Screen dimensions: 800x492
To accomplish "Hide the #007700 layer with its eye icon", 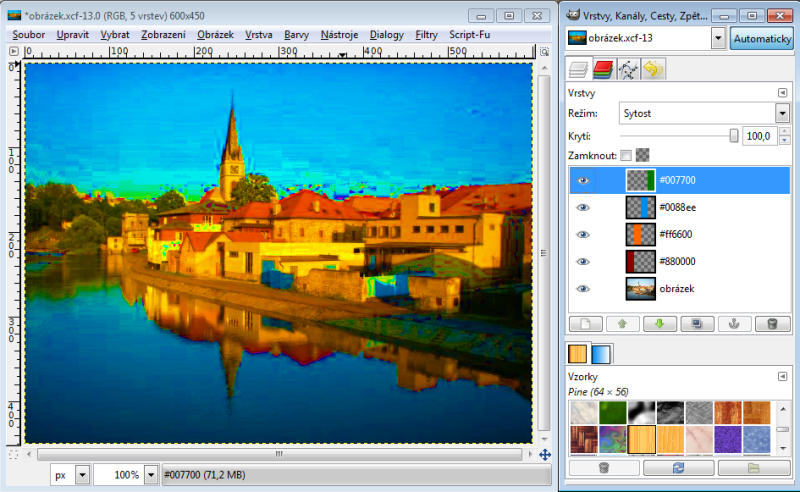I will pos(583,180).
